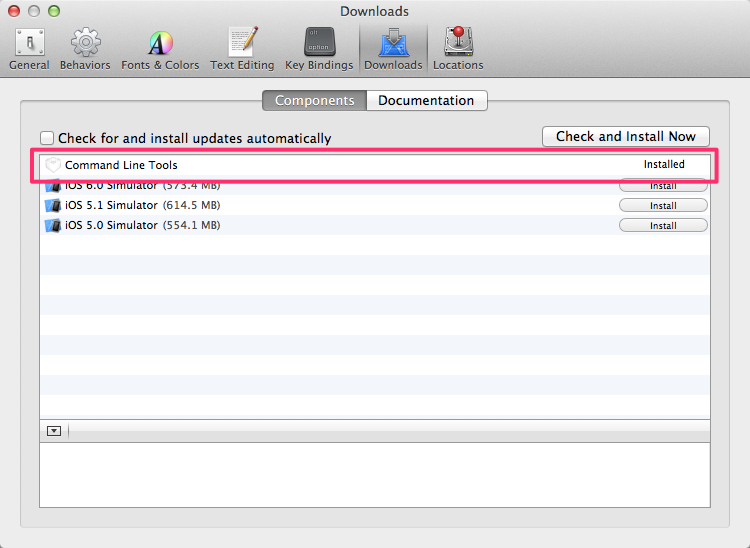The image size is (750, 548).
Task: Toggle the details pane disclosure arrow
Action: click(54, 431)
